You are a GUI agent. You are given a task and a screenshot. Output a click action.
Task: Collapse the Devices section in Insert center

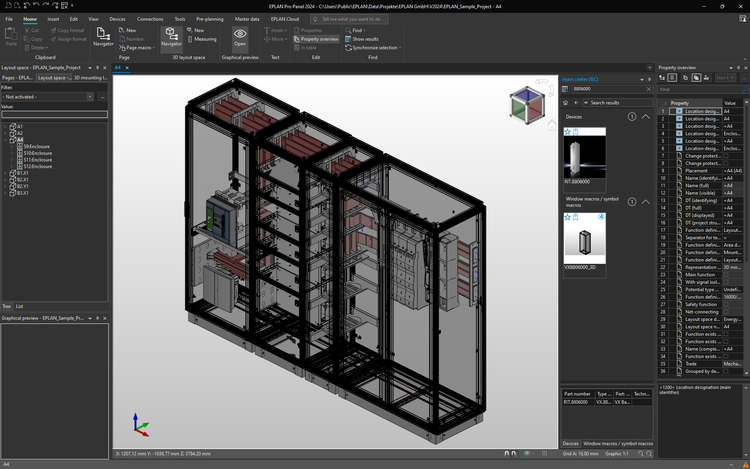pyautogui.click(x=645, y=117)
